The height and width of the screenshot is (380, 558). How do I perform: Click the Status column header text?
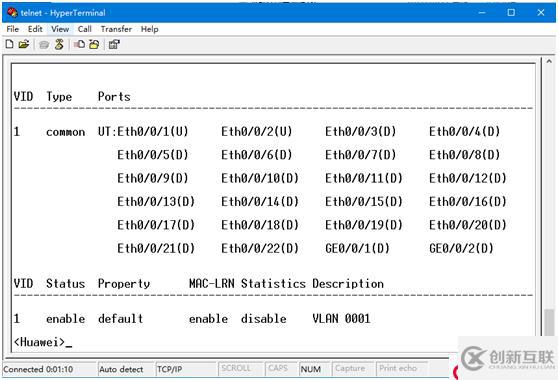tap(65, 284)
